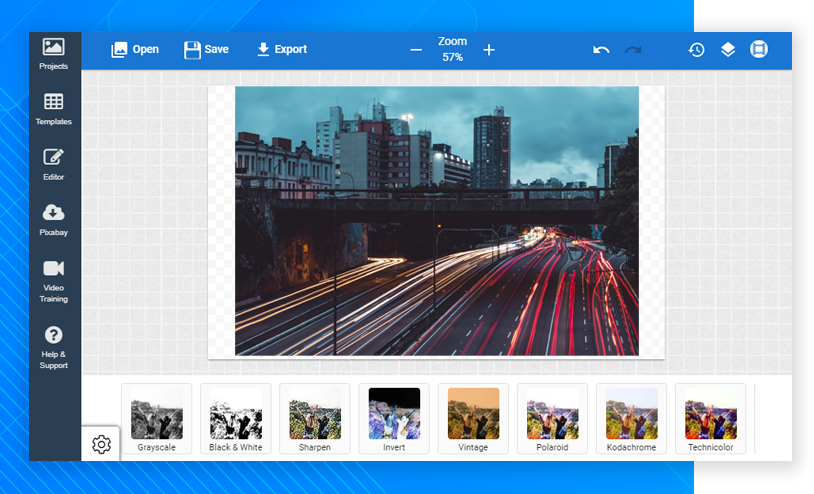Image resolution: width=814 pixels, height=494 pixels.
Task: Redo the last undone action
Action: pyautogui.click(x=633, y=50)
